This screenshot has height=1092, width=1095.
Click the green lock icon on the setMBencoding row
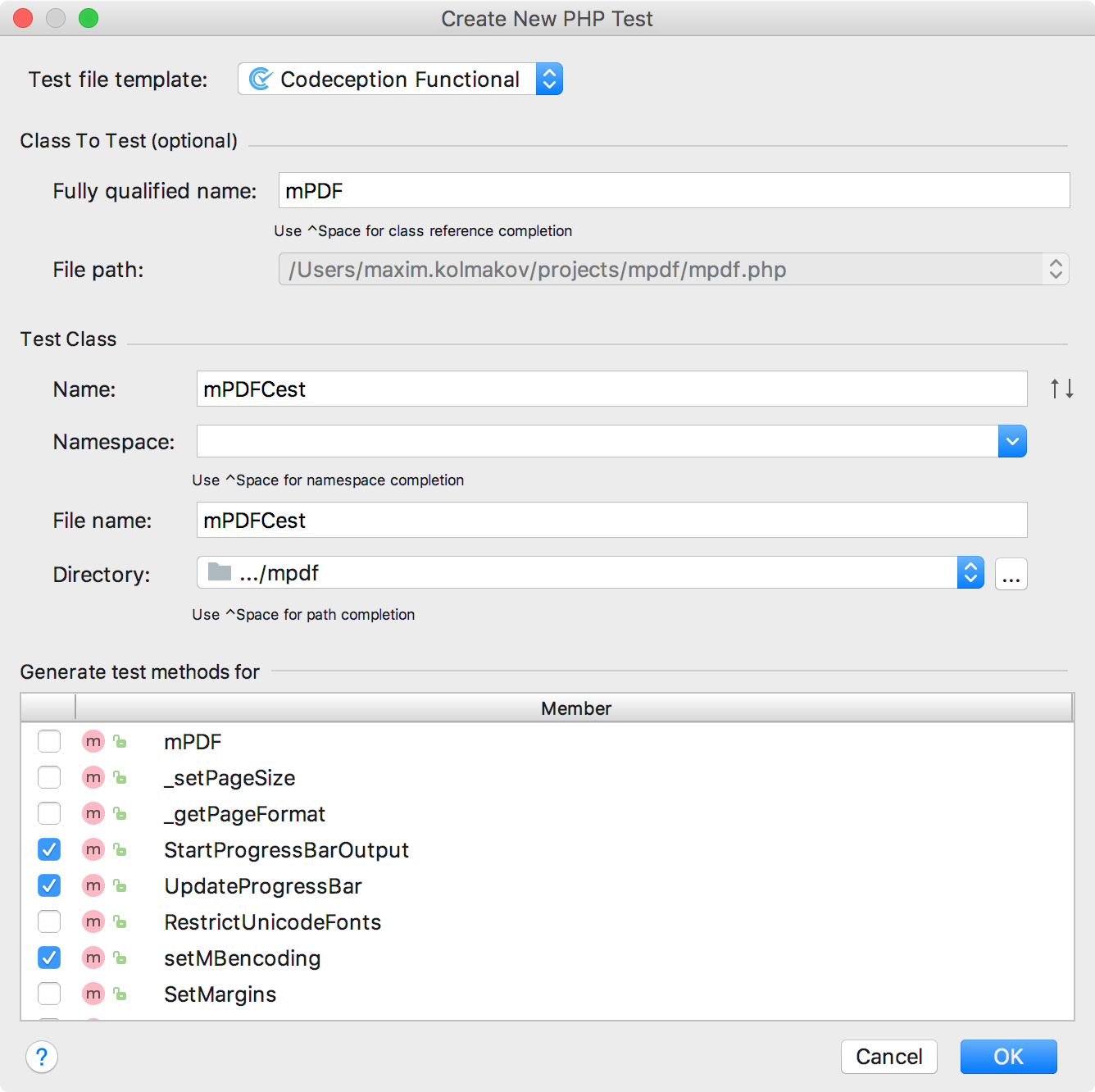(x=120, y=958)
